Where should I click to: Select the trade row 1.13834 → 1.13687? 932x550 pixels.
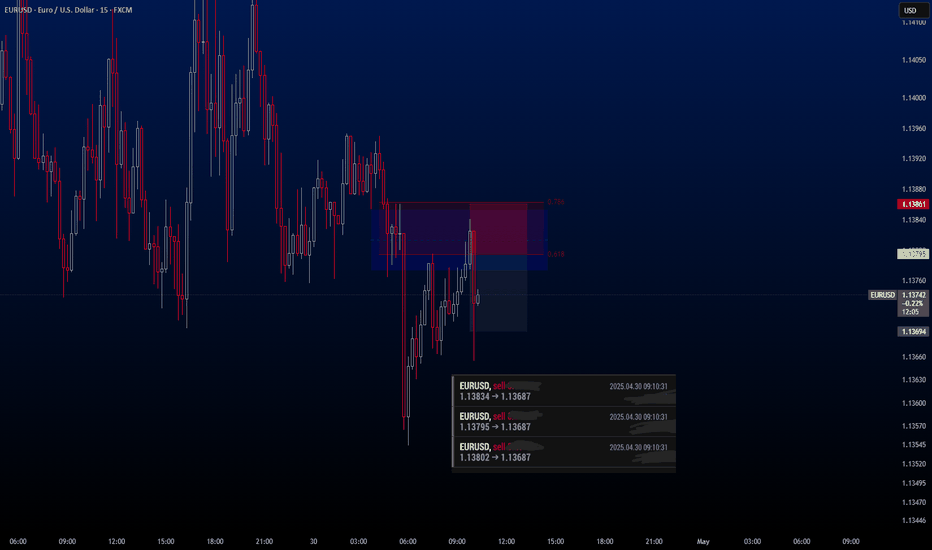(564, 391)
